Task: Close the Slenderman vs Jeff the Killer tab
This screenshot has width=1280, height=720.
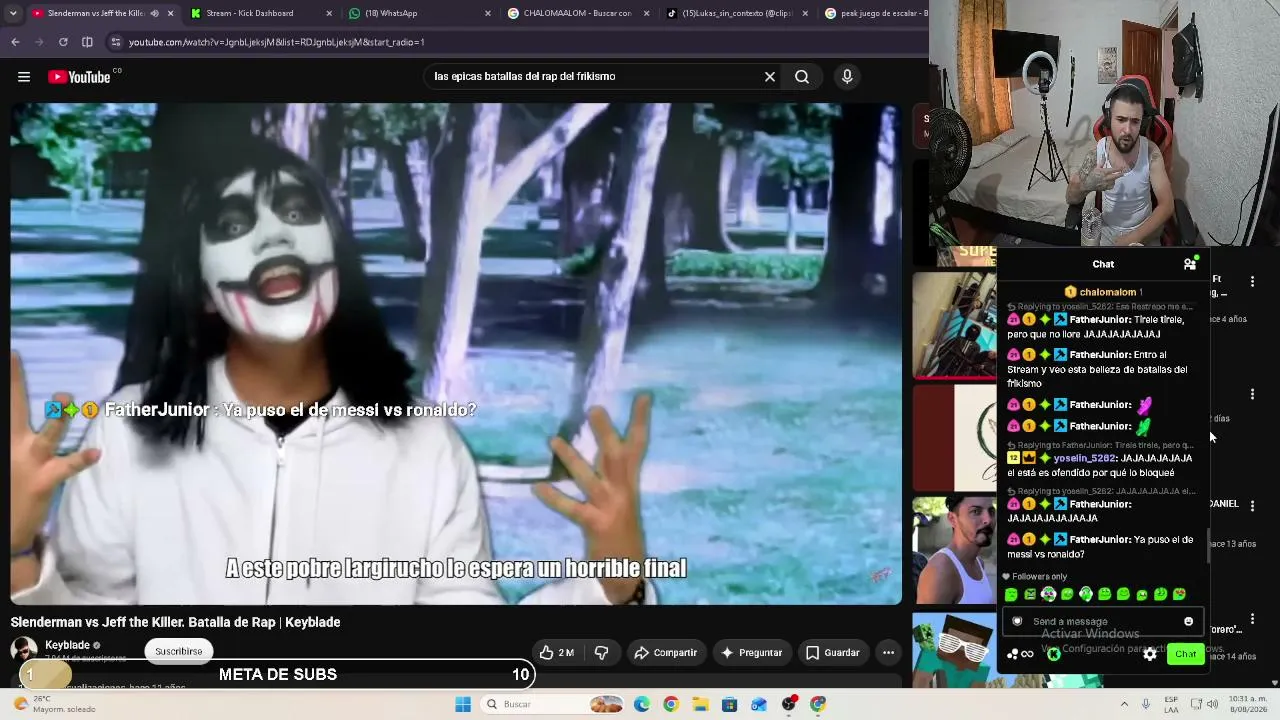Action: click(x=171, y=13)
